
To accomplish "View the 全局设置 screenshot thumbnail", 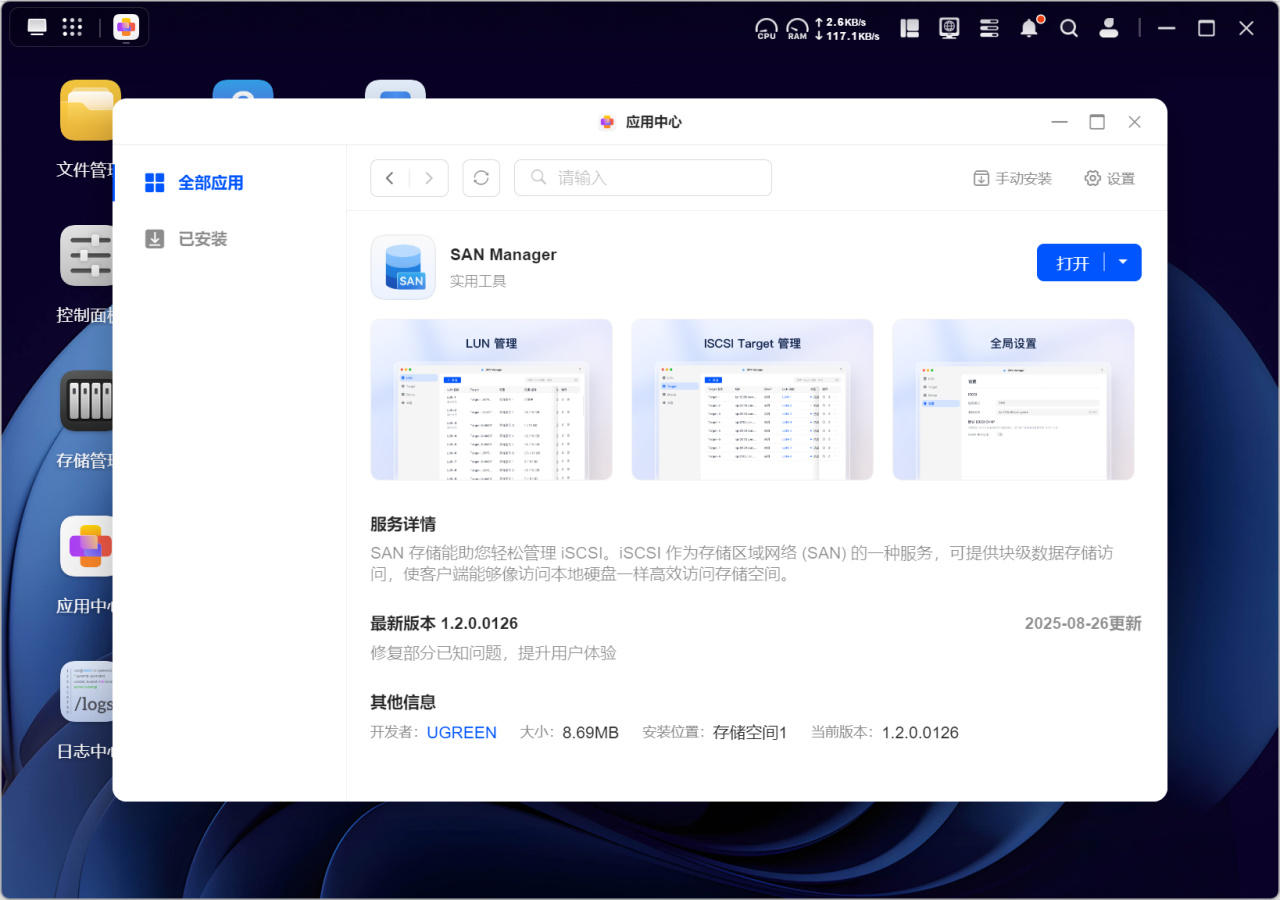I will 1013,399.
